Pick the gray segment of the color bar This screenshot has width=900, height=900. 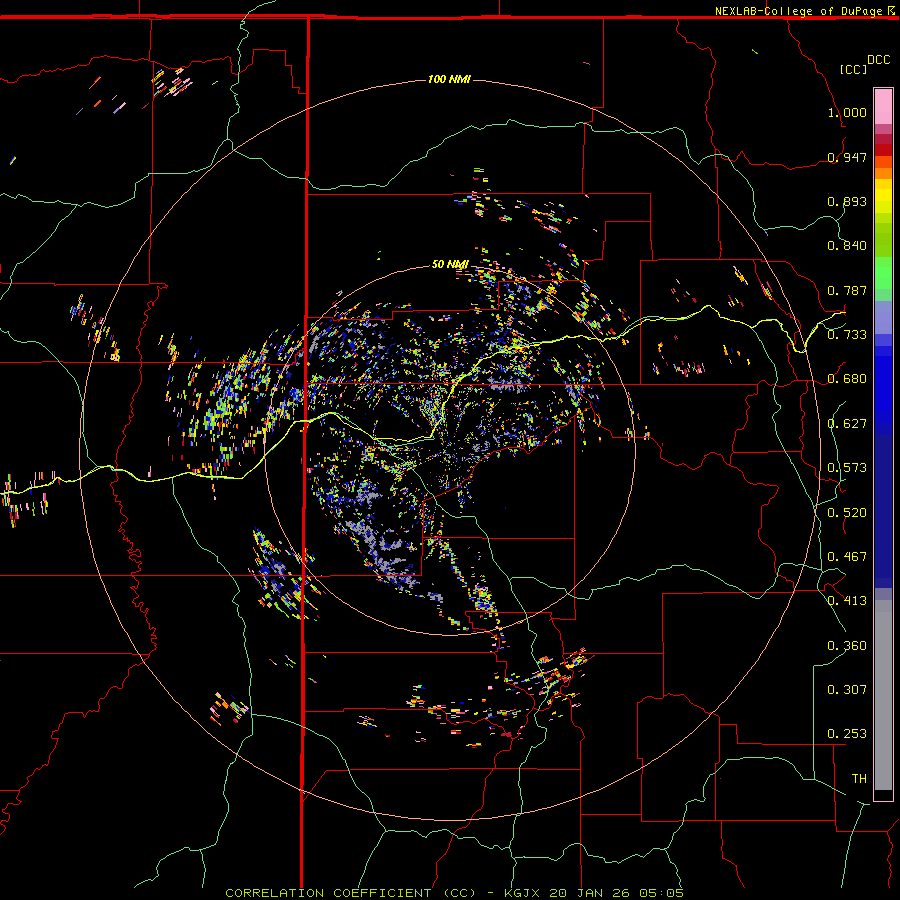pos(883,695)
